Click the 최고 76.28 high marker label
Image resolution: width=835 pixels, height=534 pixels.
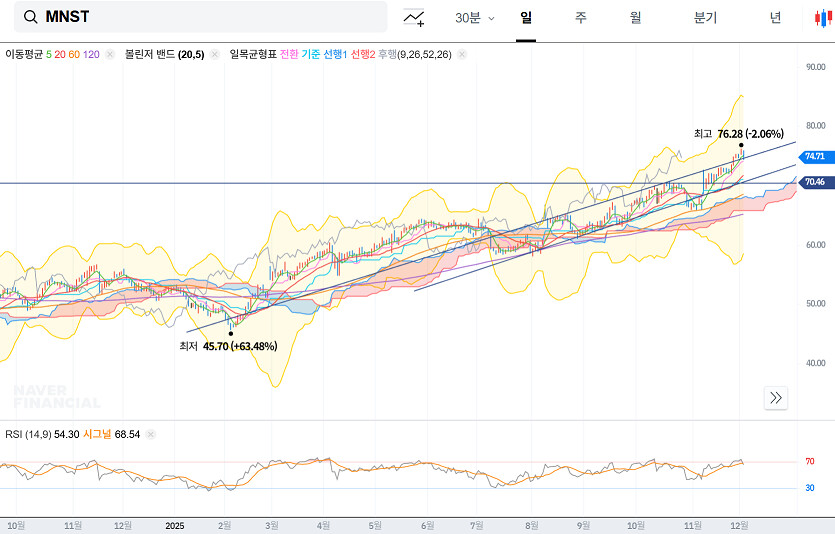pyautogui.click(x=739, y=134)
